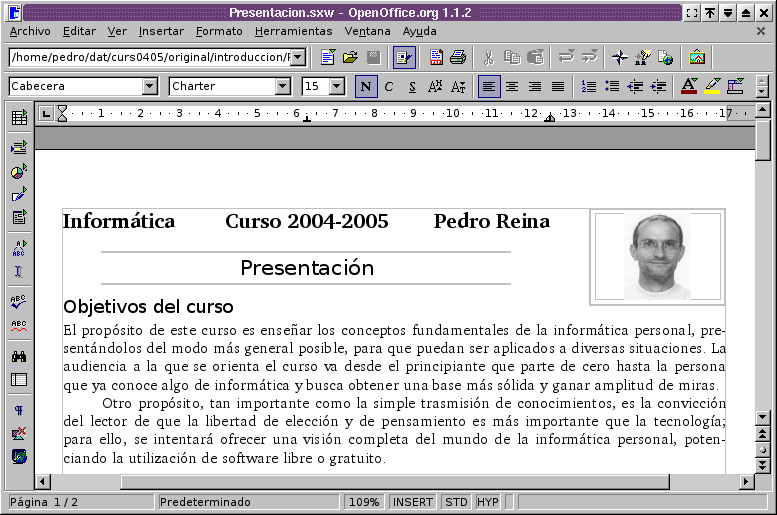Click the 109% zoom status field
The height and width of the screenshot is (515, 777).
click(x=364, y=502)
